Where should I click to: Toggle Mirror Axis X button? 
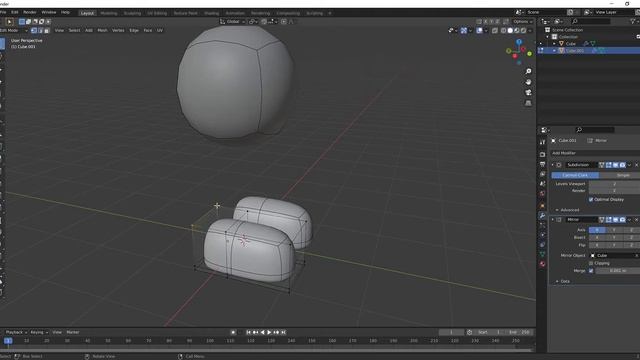[x=597, y=230]
